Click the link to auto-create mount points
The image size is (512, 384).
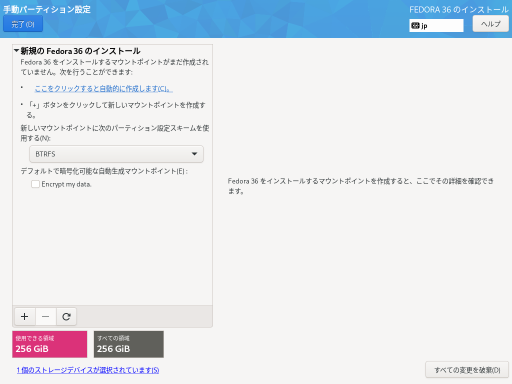click(x=104, y=89)
